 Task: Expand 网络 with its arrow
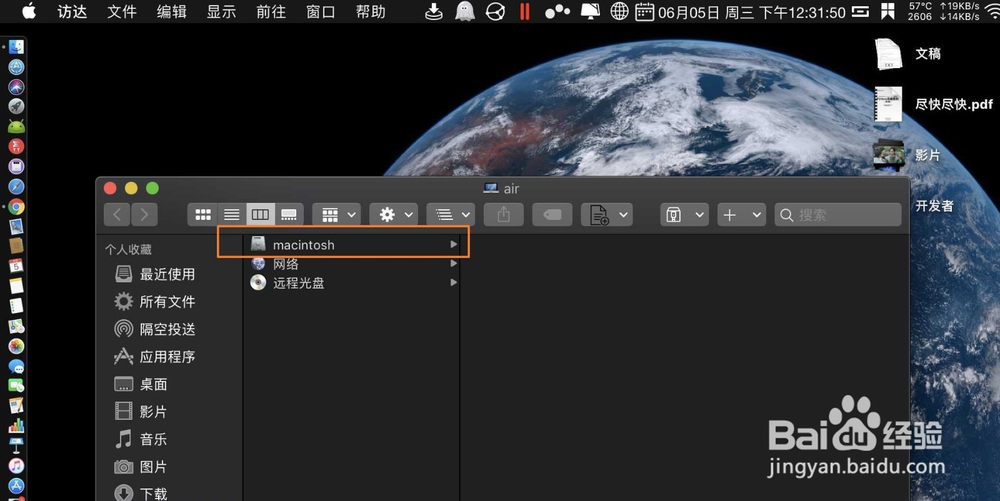click(x=453, y=264)
